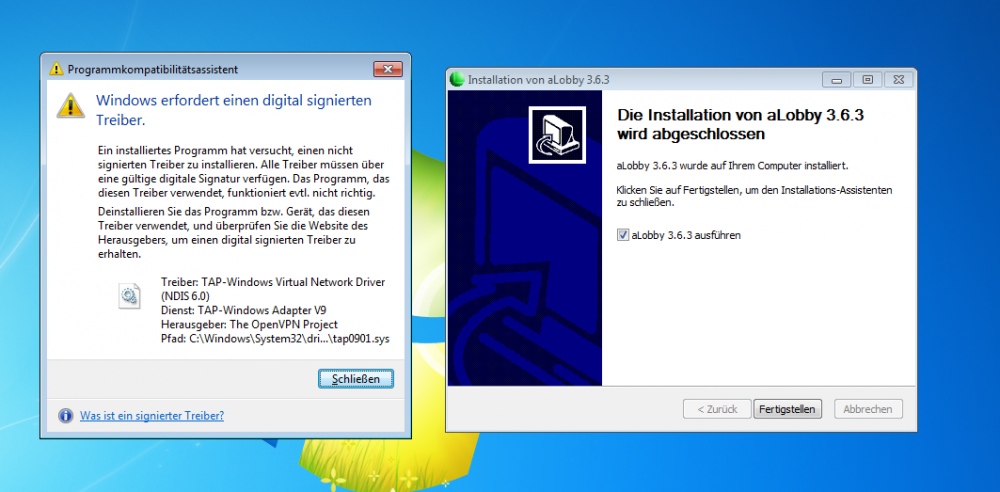
Task: Click the Schließen button in compatibility assistant
Action: pos(356,378)
